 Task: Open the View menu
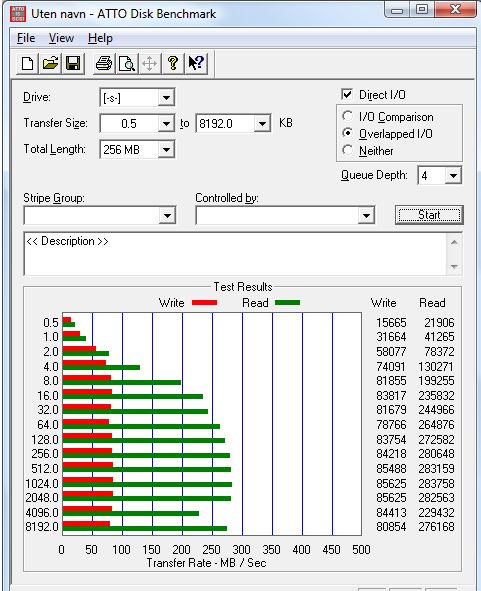coord(61,38)
